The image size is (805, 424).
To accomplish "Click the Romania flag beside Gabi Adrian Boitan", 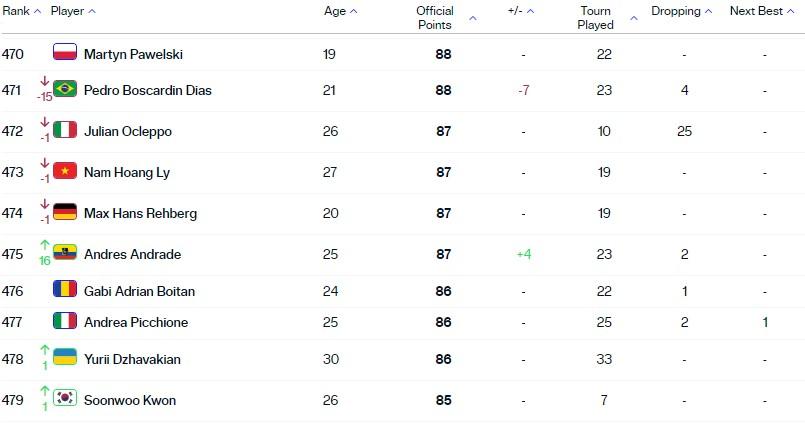I will (x=65, y=289).
